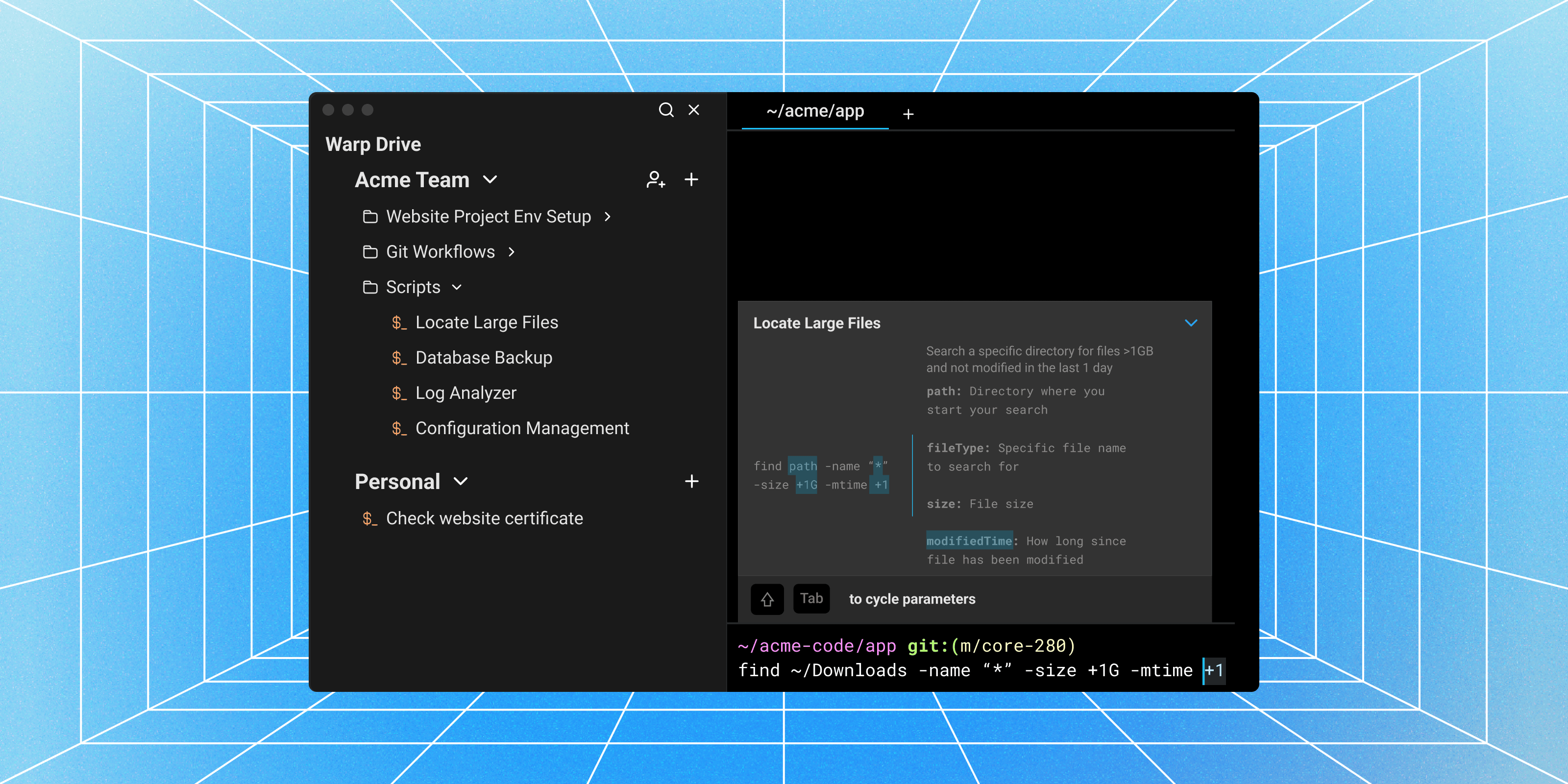This screenshot has width=1568, height=784.
Task: Open a new terminal tab
Action: coord(908,114)
